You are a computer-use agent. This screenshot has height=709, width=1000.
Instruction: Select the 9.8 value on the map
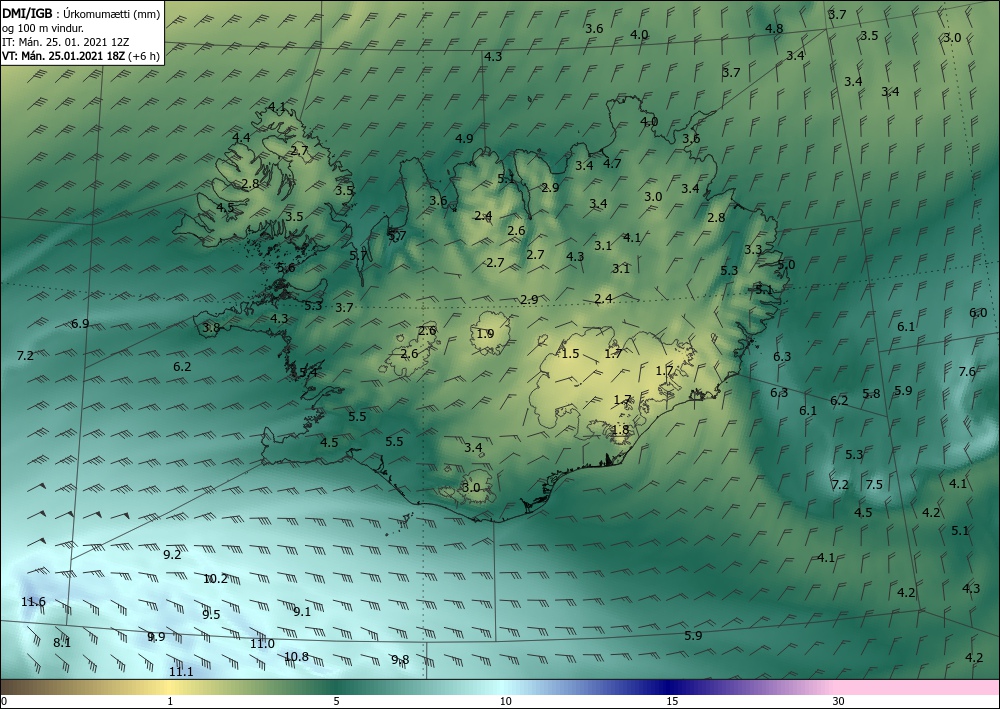[400, 659]
